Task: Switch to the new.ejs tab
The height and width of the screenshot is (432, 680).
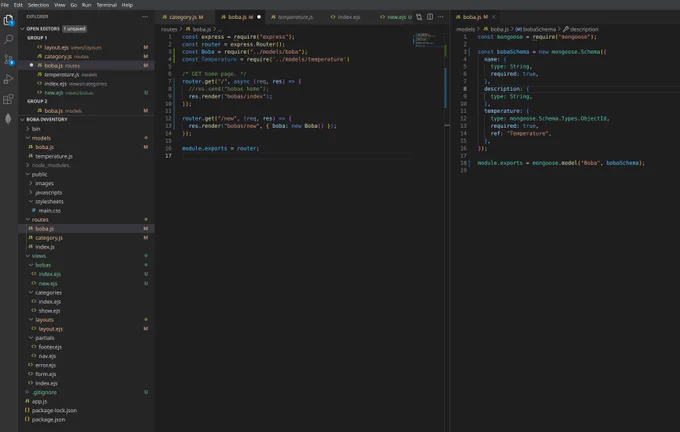Action: 395,17
